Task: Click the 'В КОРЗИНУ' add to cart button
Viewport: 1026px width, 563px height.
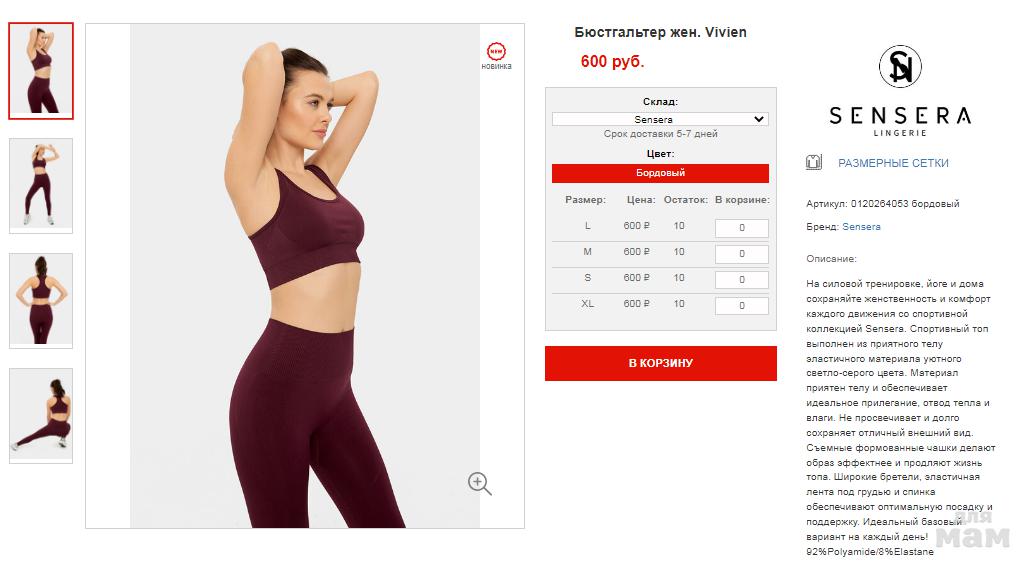Action: click(661, 363)
